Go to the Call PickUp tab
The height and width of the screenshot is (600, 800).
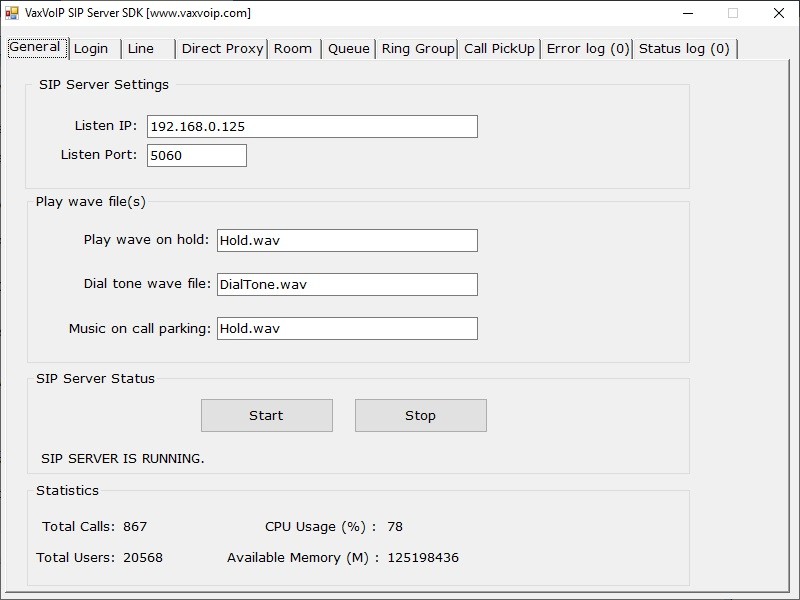499,48
